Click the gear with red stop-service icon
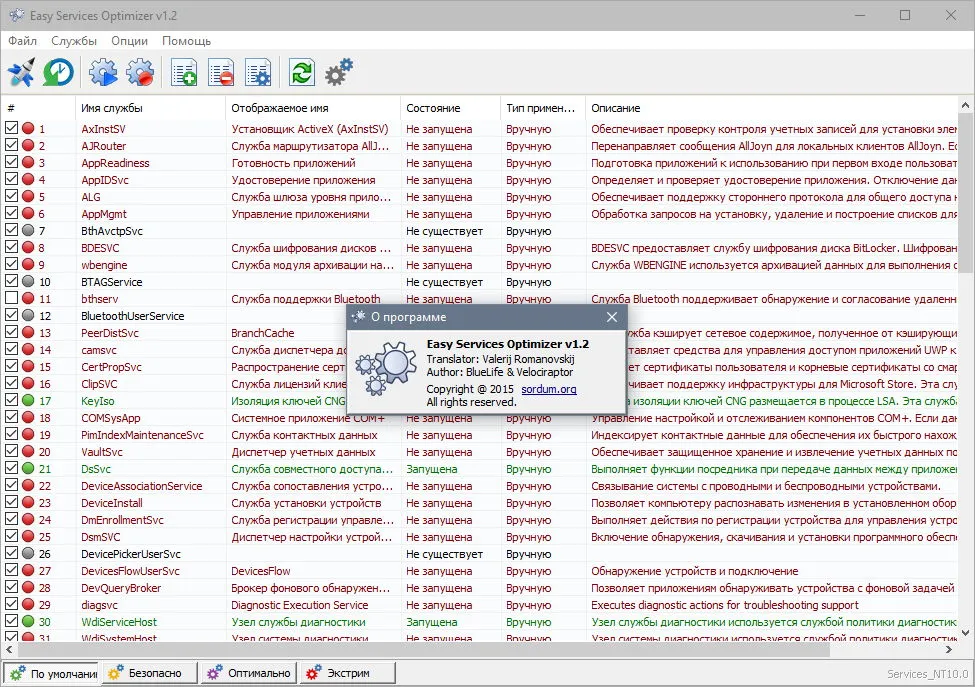 click(x=140, y=73)
